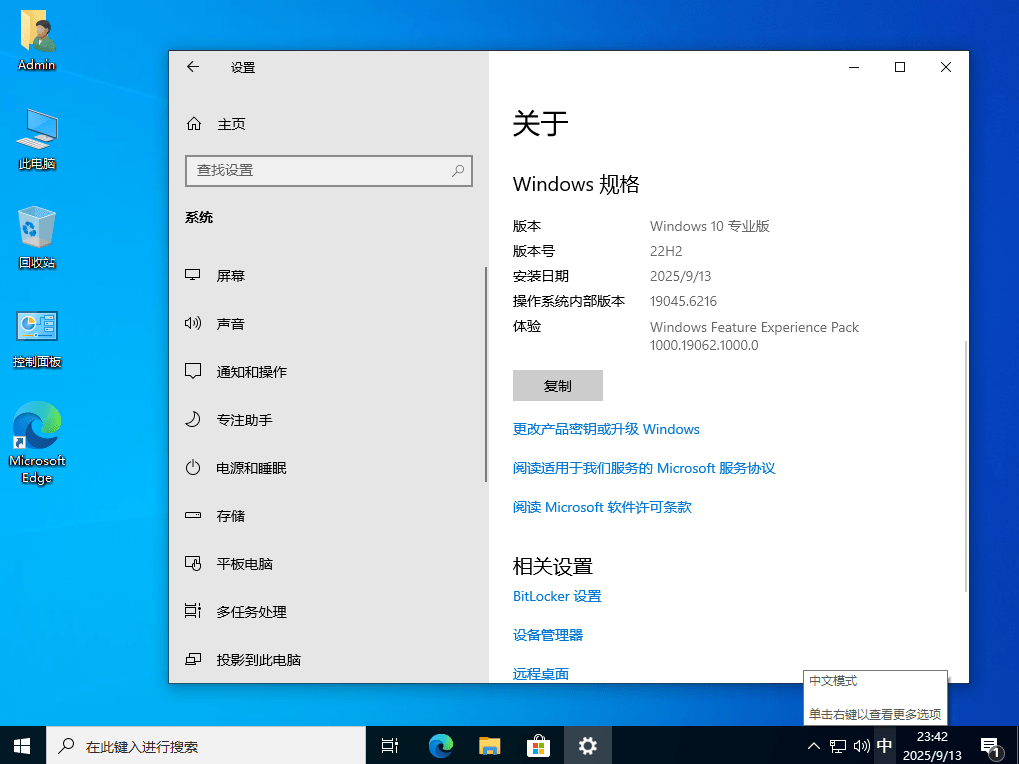Open 远程桌面 settings link
Screen dimensions: 1019x764
pos(540,673)
